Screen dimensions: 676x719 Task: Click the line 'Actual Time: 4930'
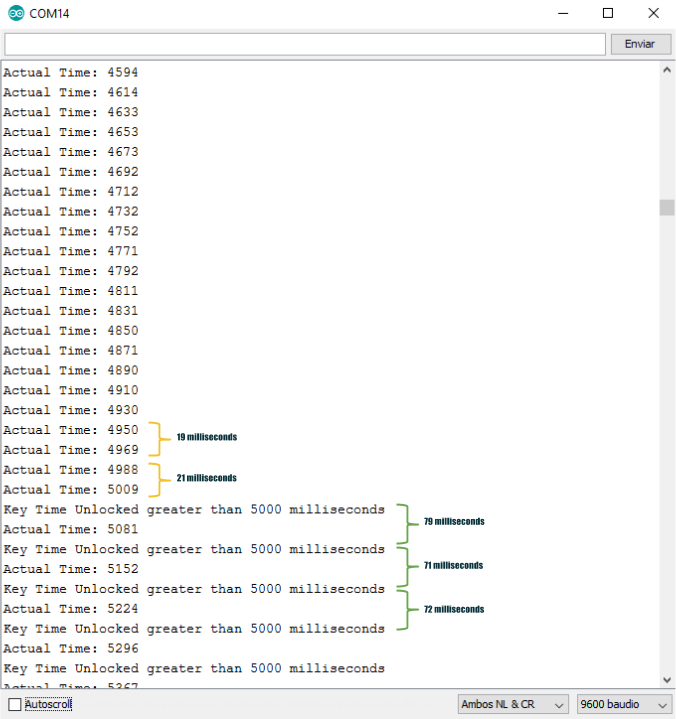click(x=71, y=410)
